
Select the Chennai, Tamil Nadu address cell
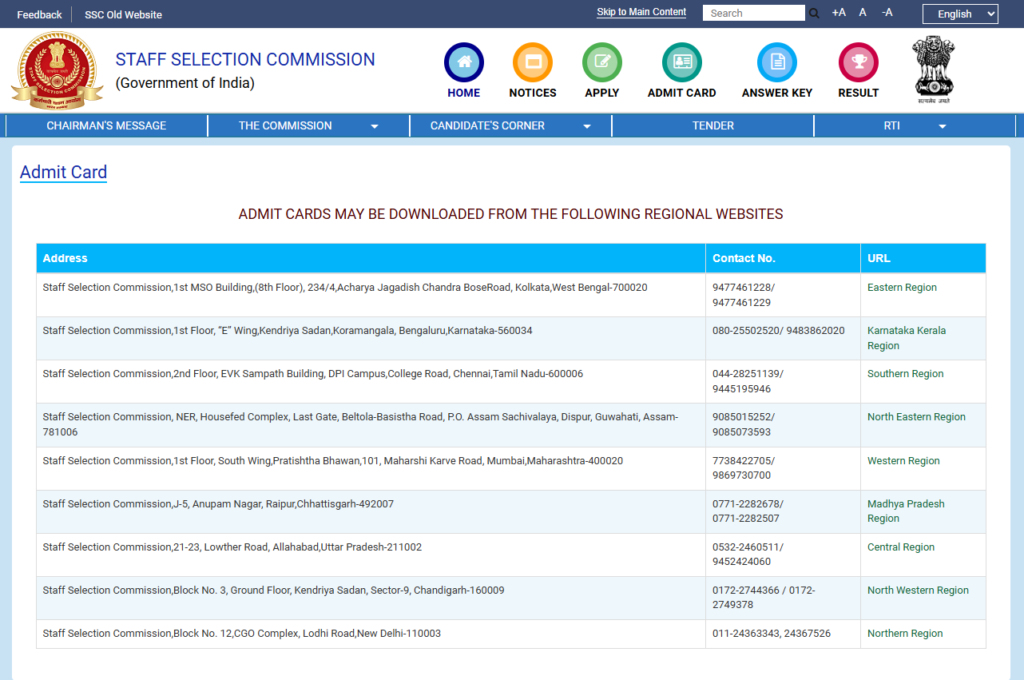(x=371, y=381)
